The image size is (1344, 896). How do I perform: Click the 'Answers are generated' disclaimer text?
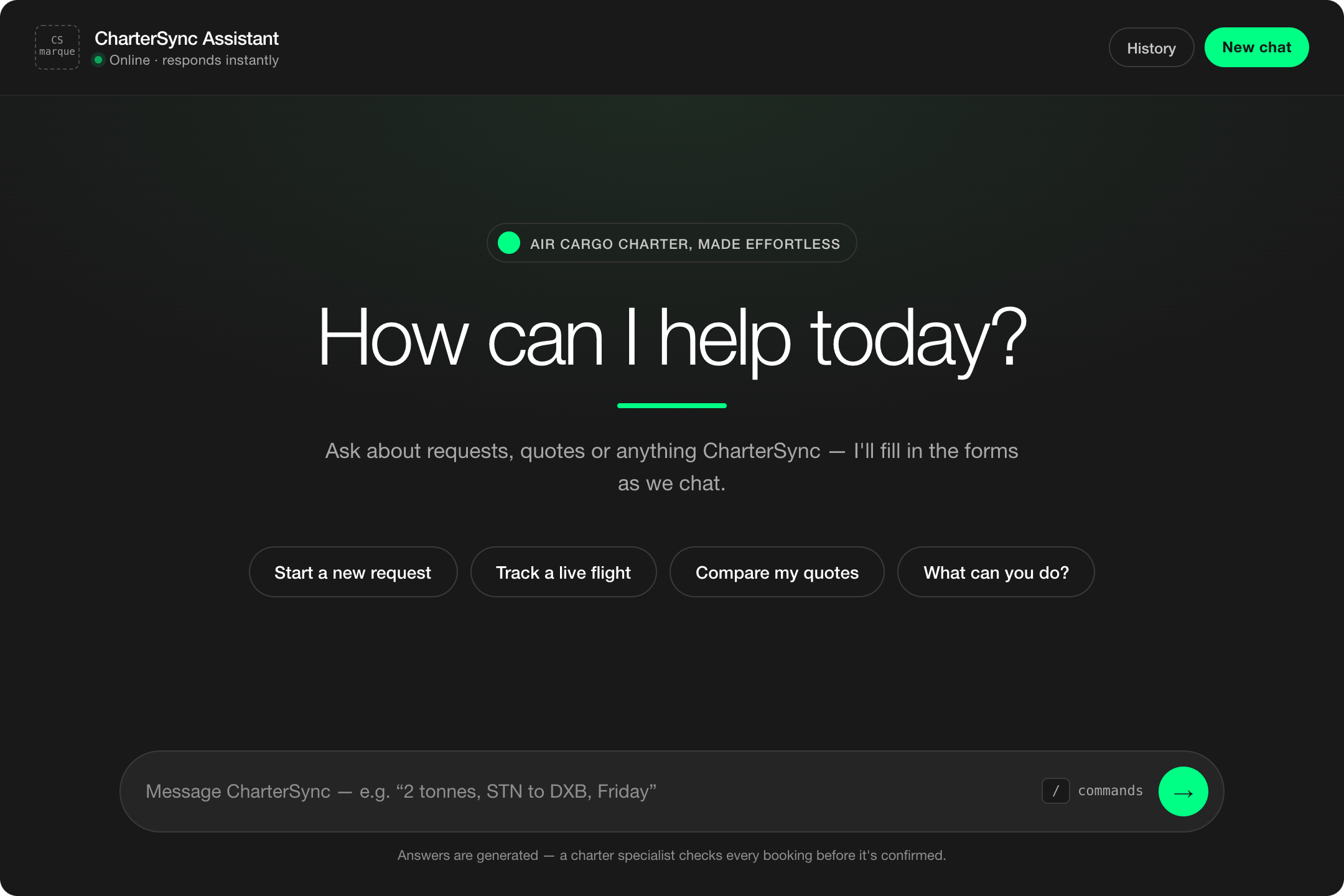(x=671, y=856)
